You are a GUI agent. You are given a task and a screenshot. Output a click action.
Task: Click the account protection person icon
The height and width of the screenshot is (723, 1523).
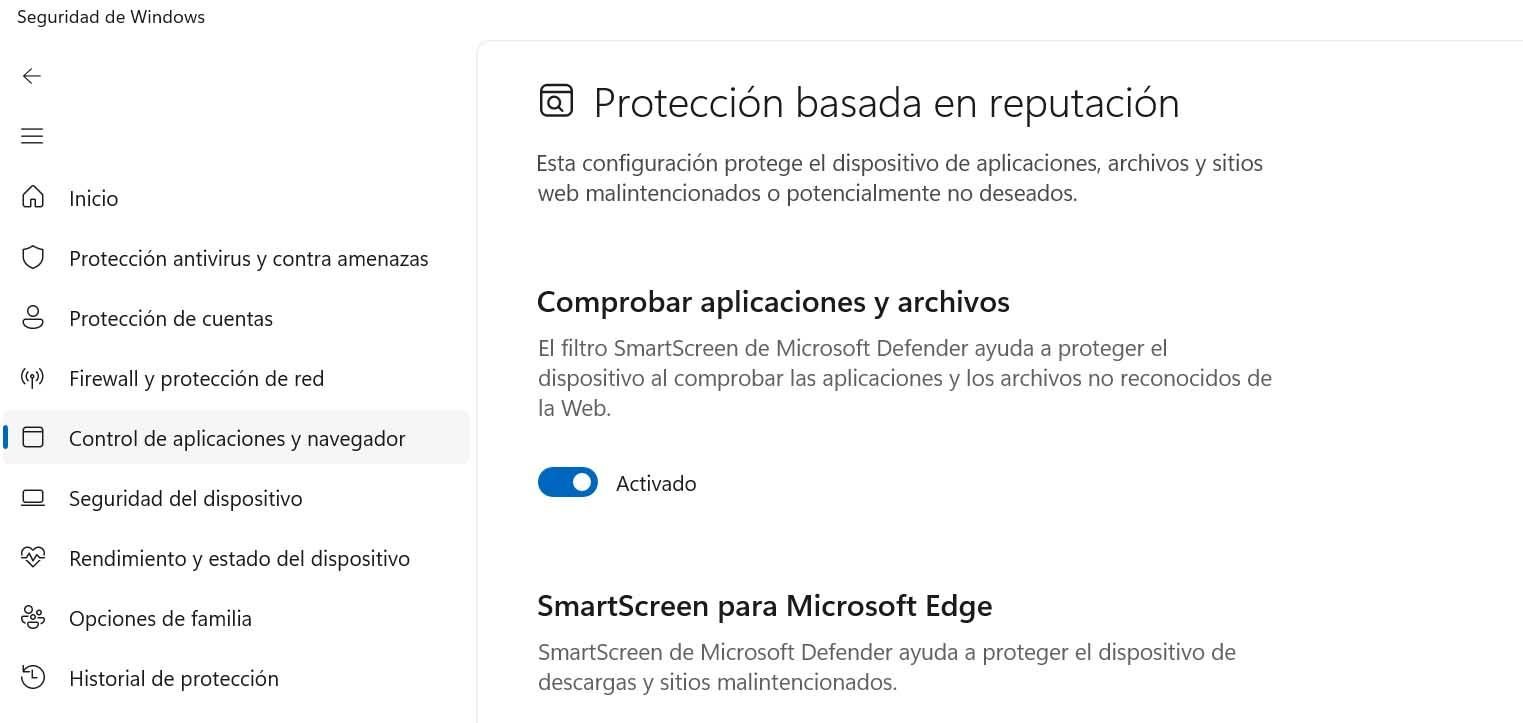(33, 318)
